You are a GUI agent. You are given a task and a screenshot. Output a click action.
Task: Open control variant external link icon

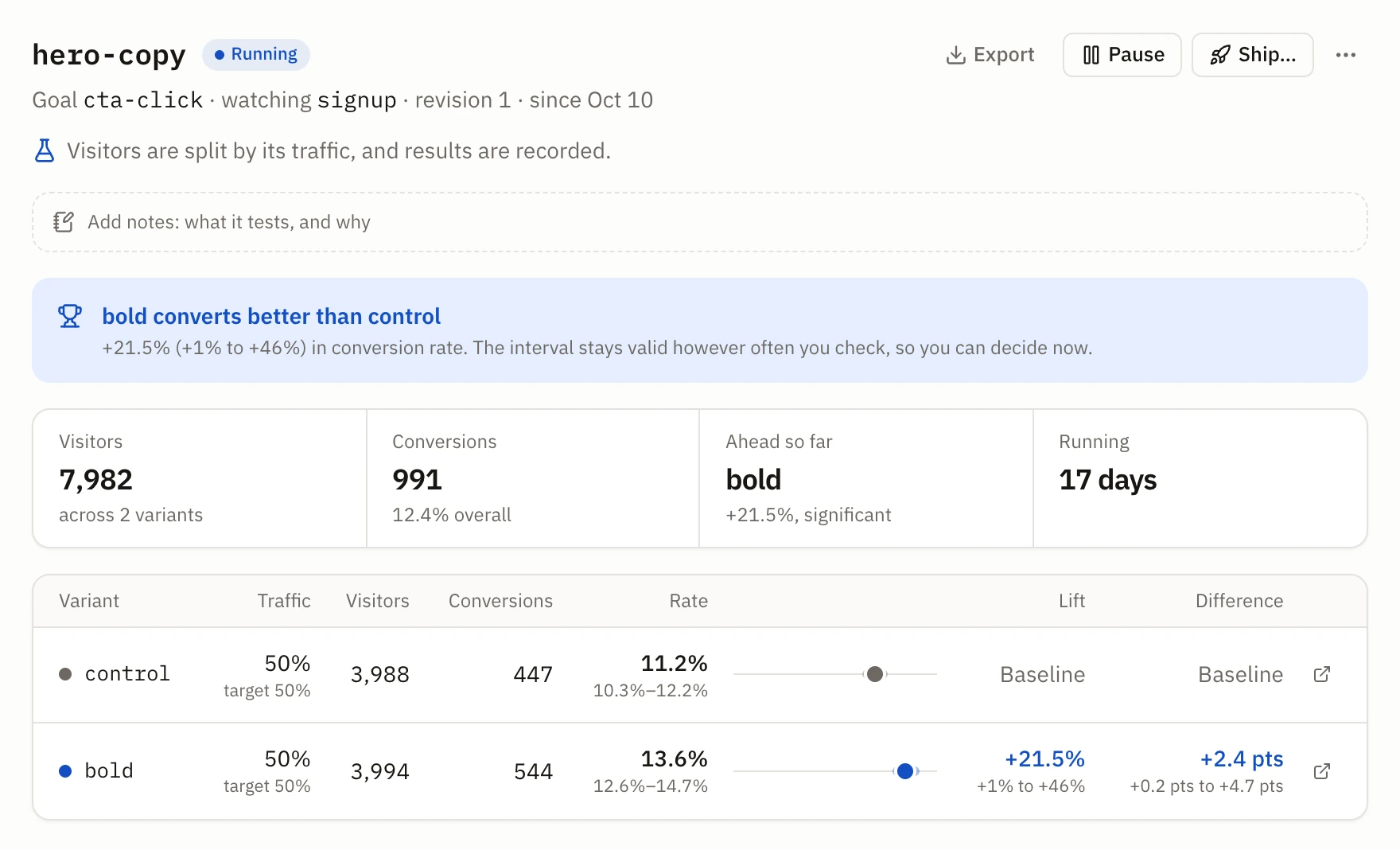pos(1321,674)
